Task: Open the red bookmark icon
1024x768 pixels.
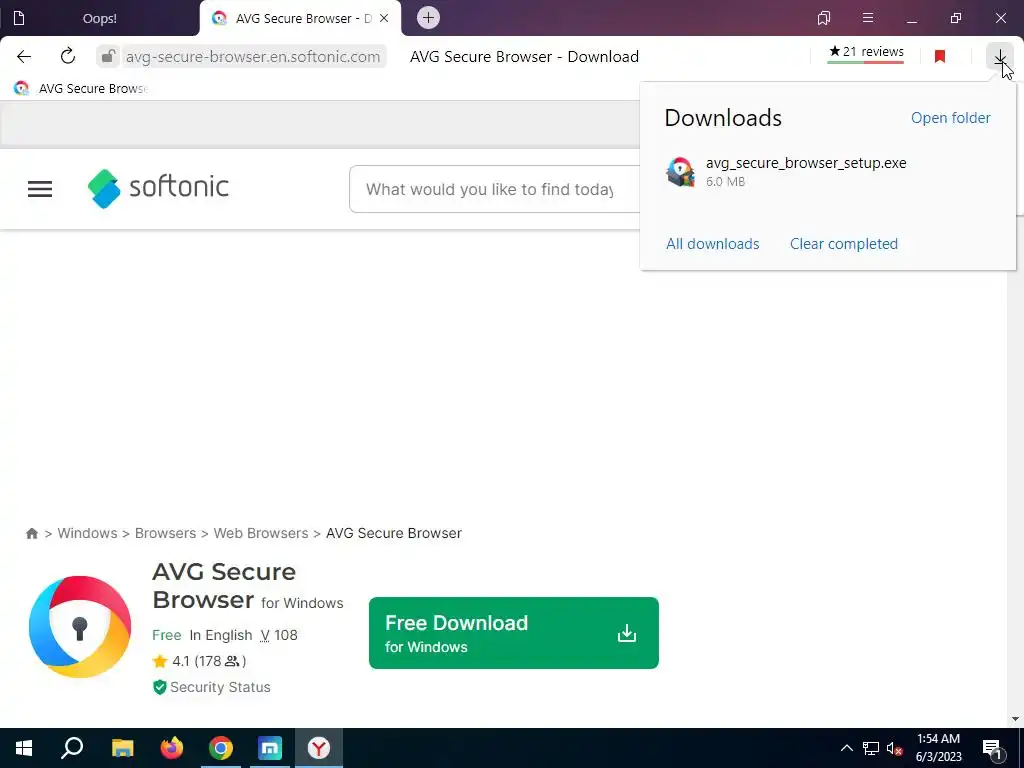Action: pyautogui.click(x=940, y=56)
